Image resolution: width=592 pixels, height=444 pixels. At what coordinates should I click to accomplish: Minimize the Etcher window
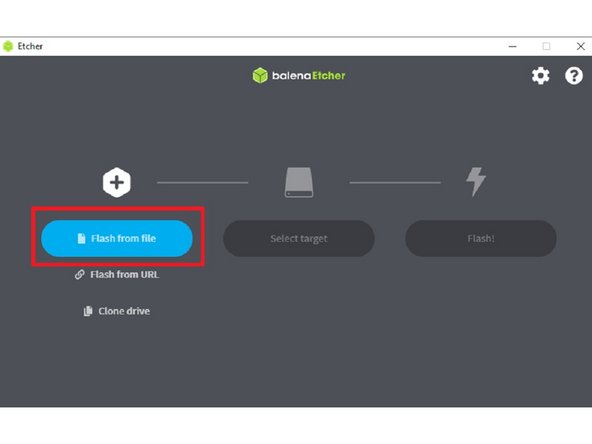(x=512, y=46)
